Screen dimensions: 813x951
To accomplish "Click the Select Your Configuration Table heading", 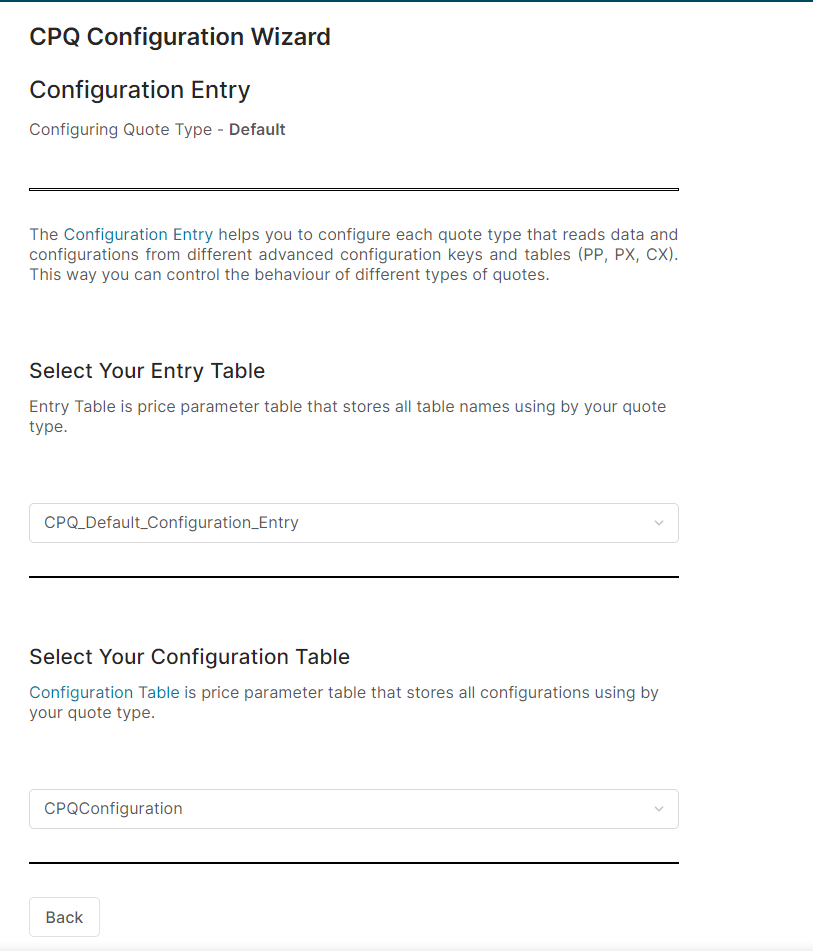I will 189,657.
